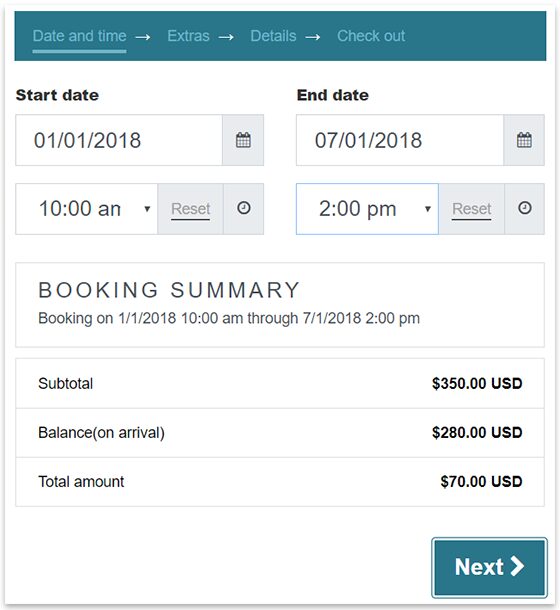This screenshot has width=560, height=610.
Task: Click the end time clock icon
Action: (525, 209)
